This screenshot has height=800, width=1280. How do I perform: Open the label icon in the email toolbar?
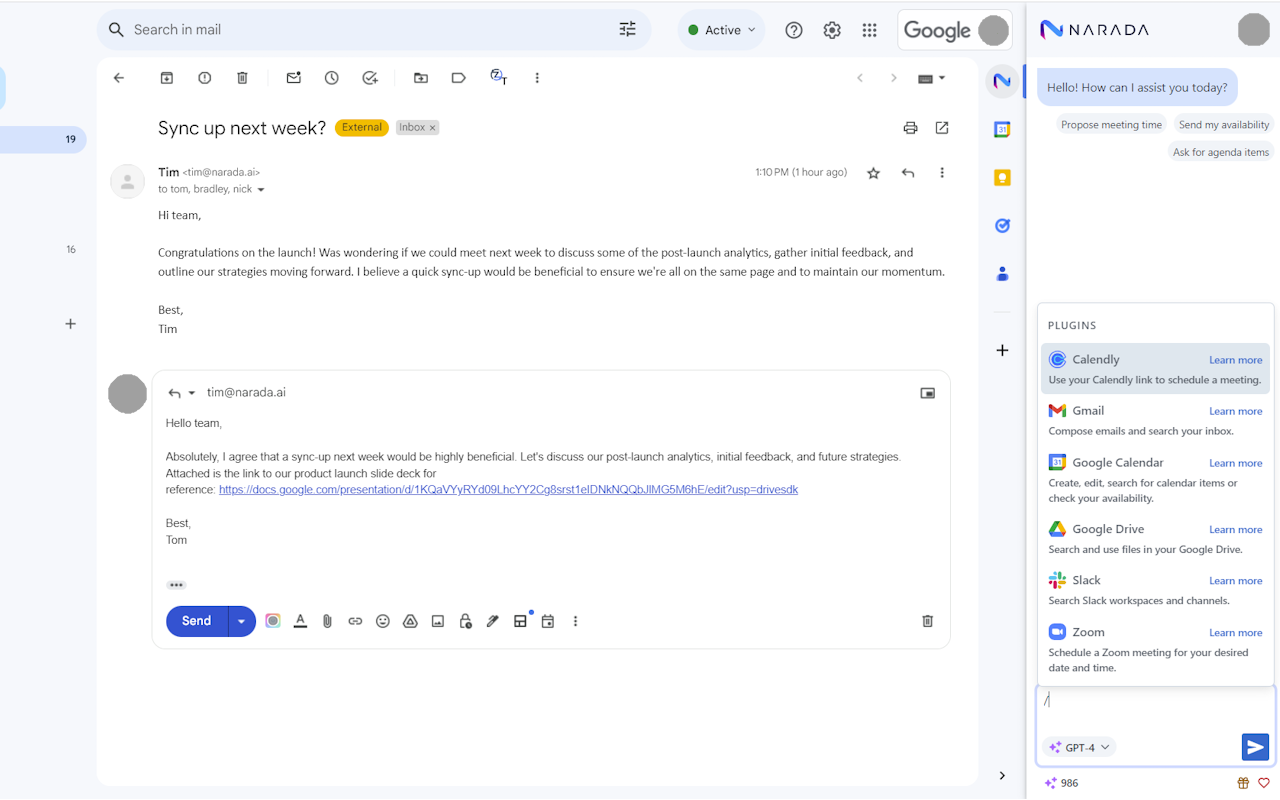[x=458, y=77]
